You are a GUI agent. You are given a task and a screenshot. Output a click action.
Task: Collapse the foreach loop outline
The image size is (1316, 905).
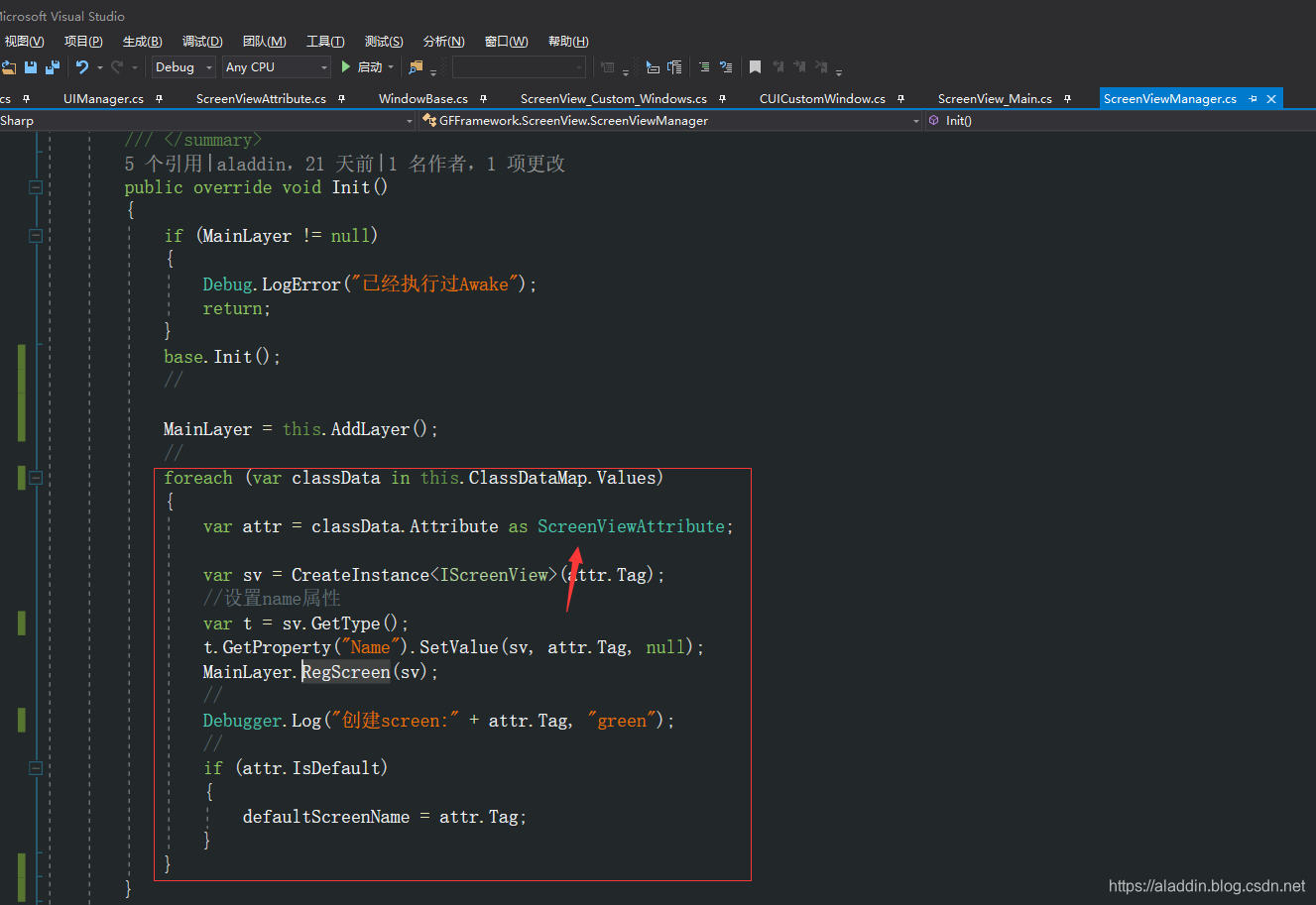click(x=36, y=478)
